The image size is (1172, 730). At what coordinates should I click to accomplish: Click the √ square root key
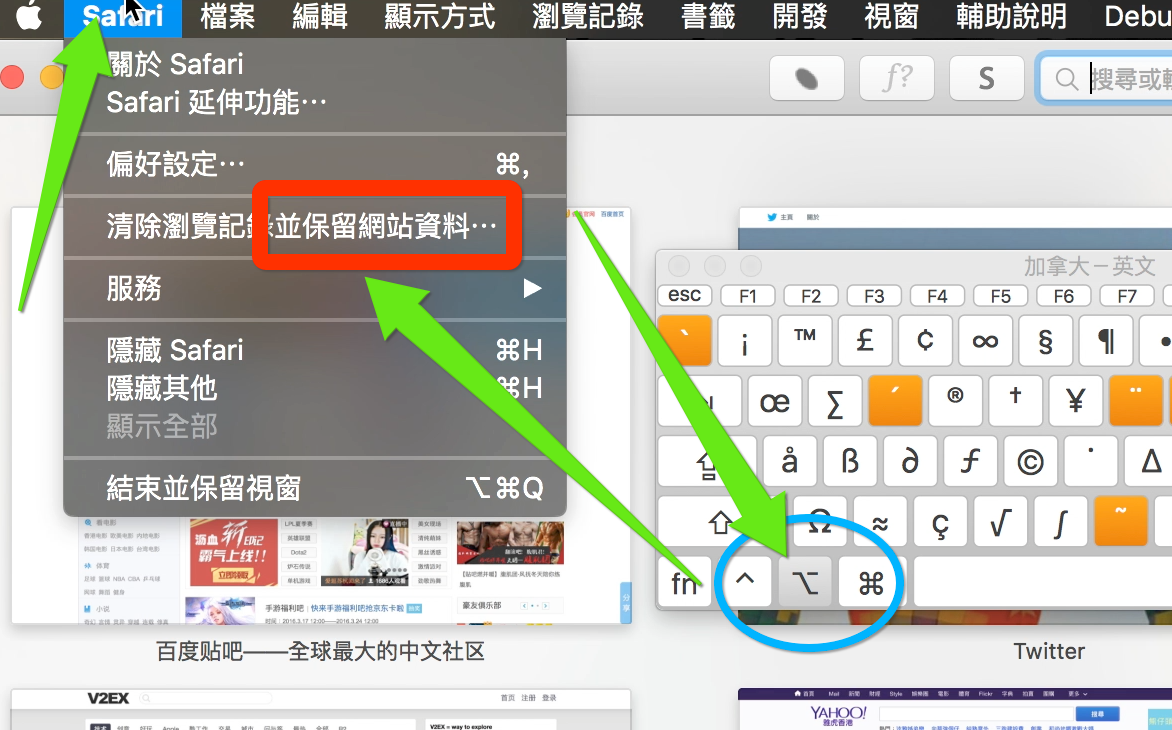tap(1001, 522)
